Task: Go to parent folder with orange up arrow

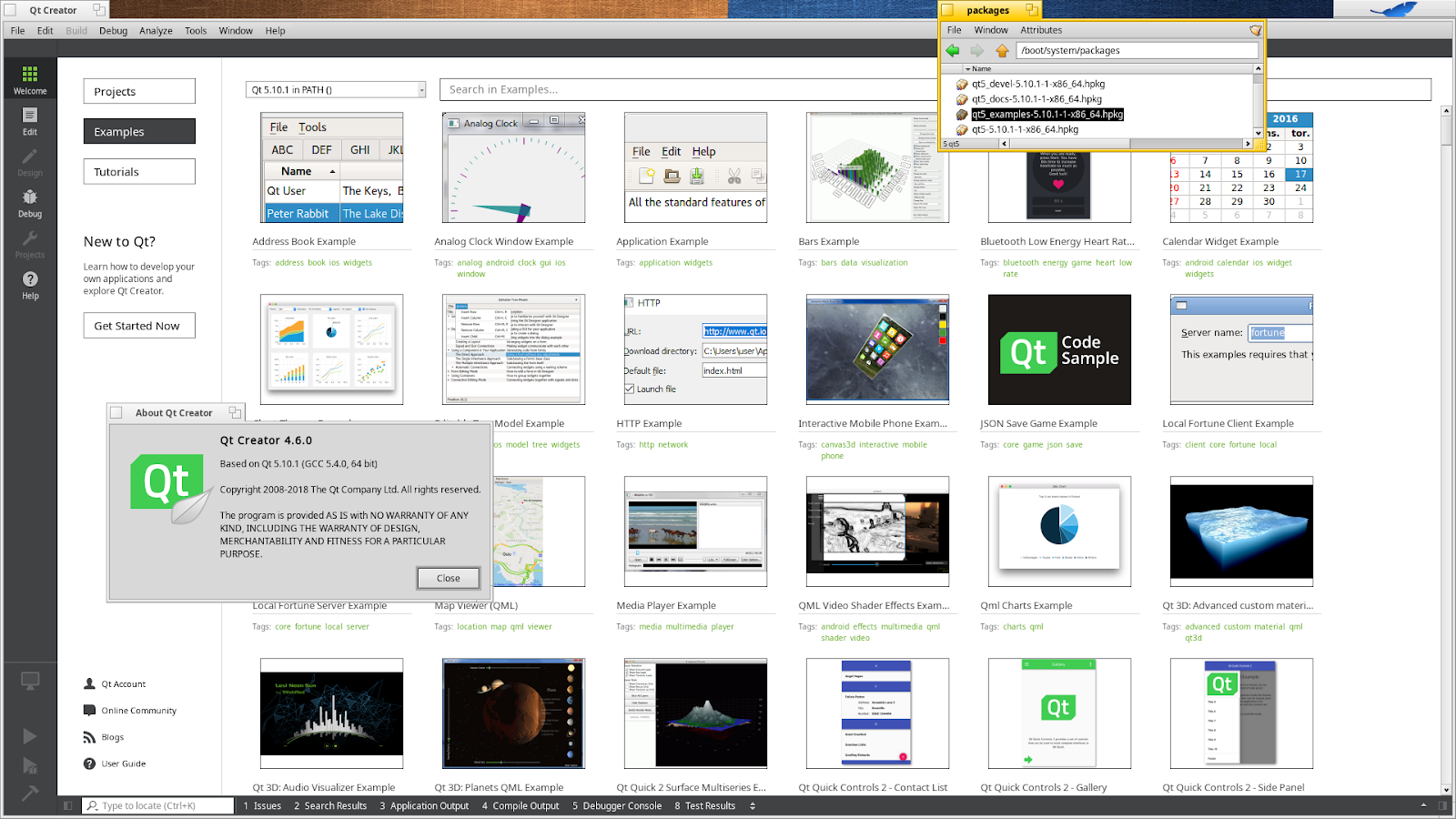Action: click(x=1002, y=51)
